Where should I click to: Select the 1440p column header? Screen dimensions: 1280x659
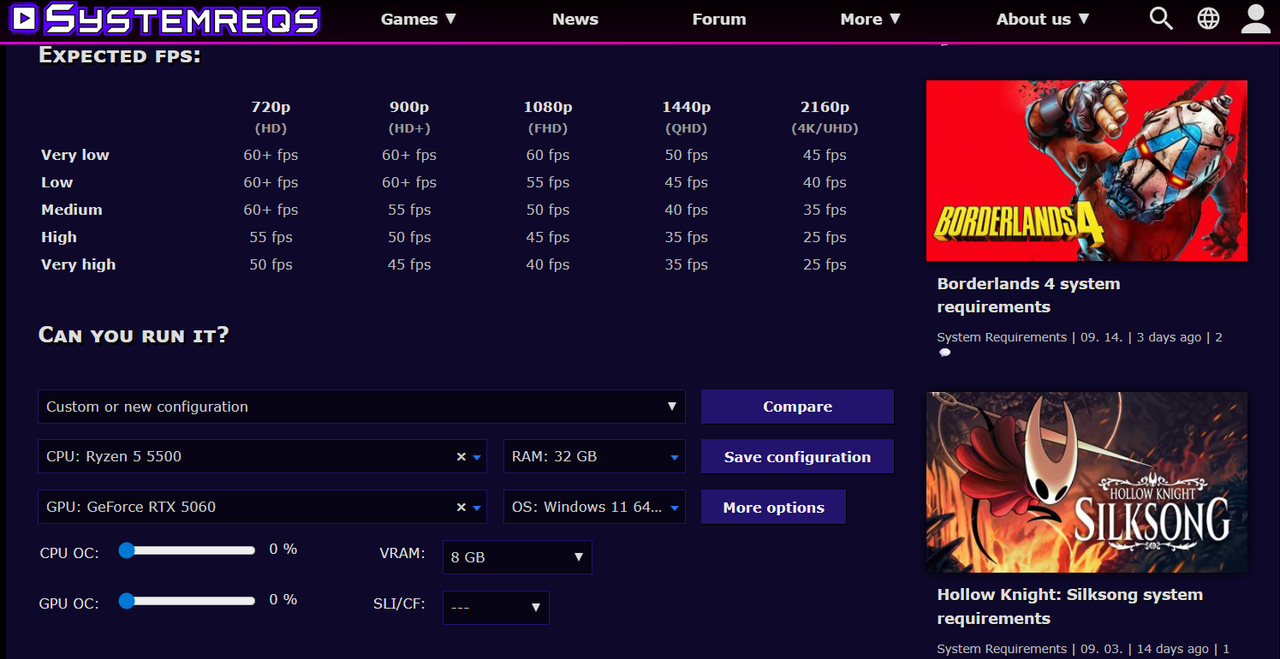686,107
